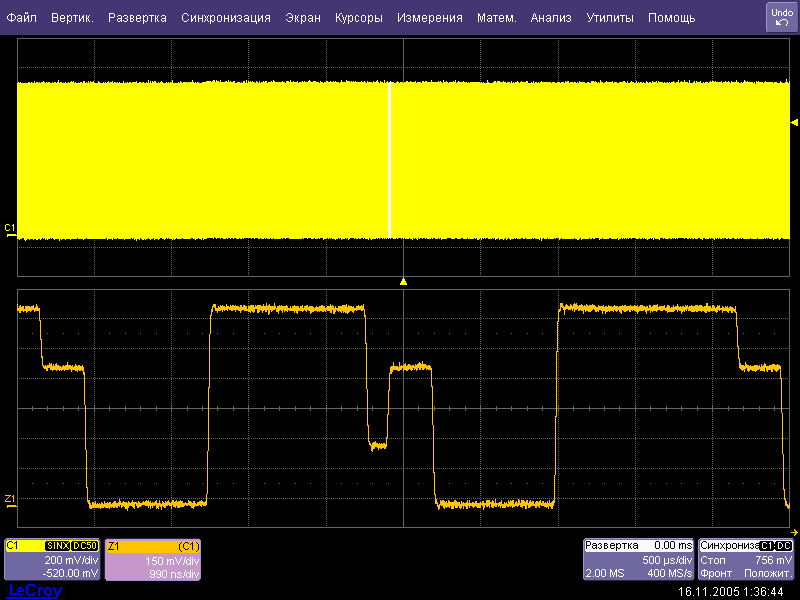The width and height of the screenshot is (800, 600).
Task: Open the Матем. menu
Action: click(x=496, y=18)
